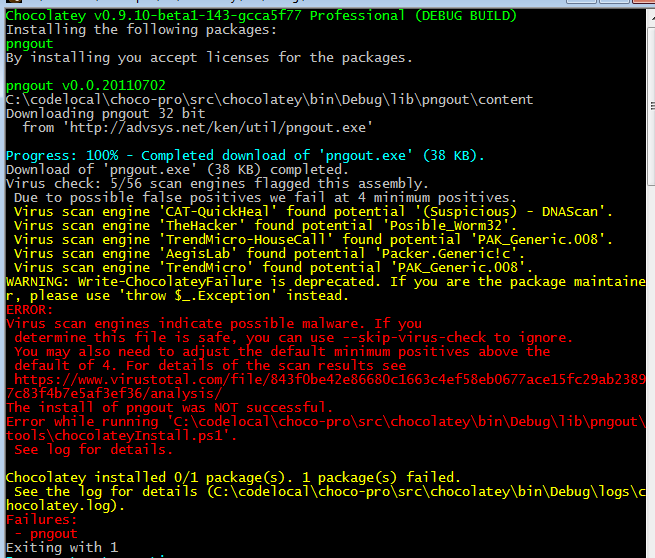The image size is (655, 558).
Task: Click 'Chocolatey installed 0/1 package(s)' summary line
Action: pos(233,478)
